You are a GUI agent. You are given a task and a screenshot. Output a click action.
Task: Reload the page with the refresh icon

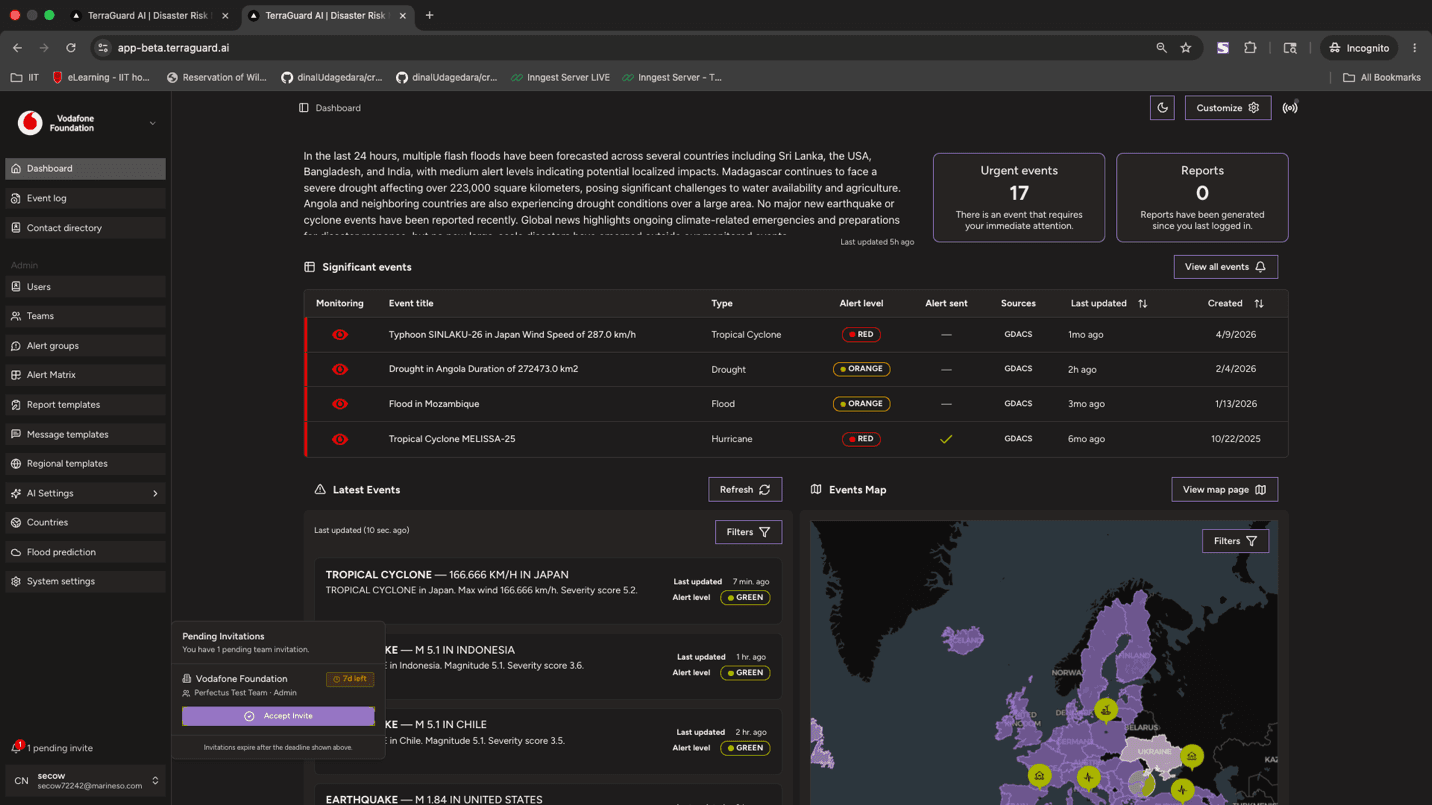coord(71,48)
